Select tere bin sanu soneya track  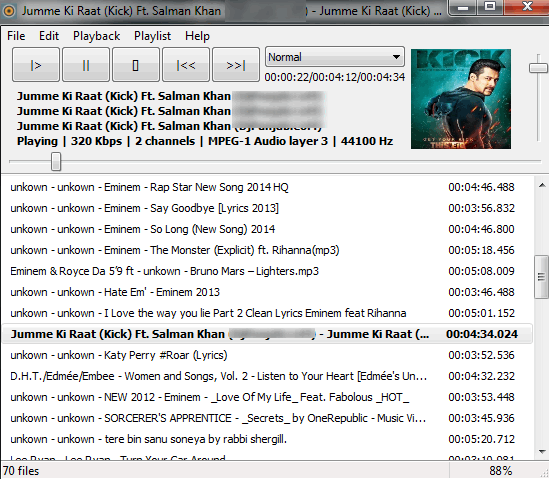tap(267, 439)
